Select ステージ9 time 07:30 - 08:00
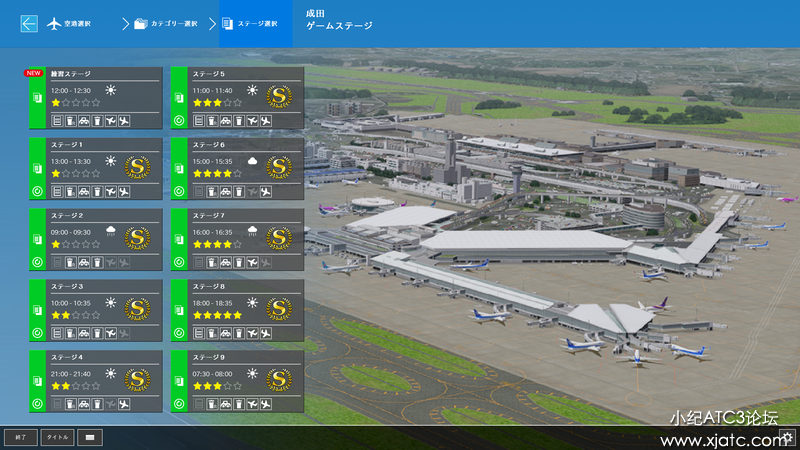The height and width of the screenshot is (450, 800). tap(212, 374)
